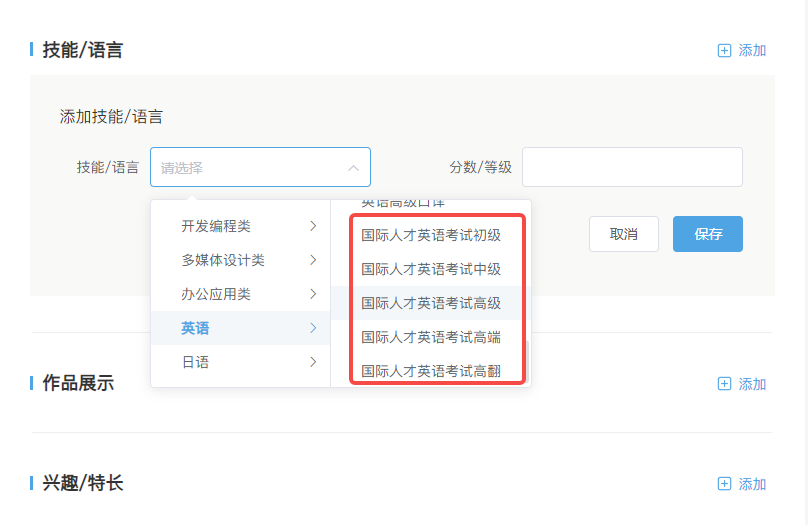Click the 技能/语言 section heading

[82, 50]
